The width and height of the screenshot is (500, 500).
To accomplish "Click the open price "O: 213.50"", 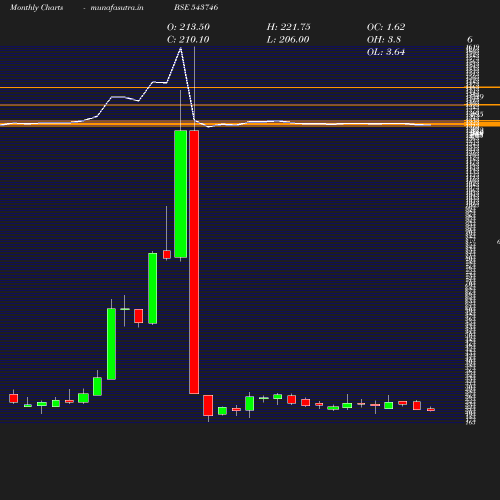I will 188,27.
